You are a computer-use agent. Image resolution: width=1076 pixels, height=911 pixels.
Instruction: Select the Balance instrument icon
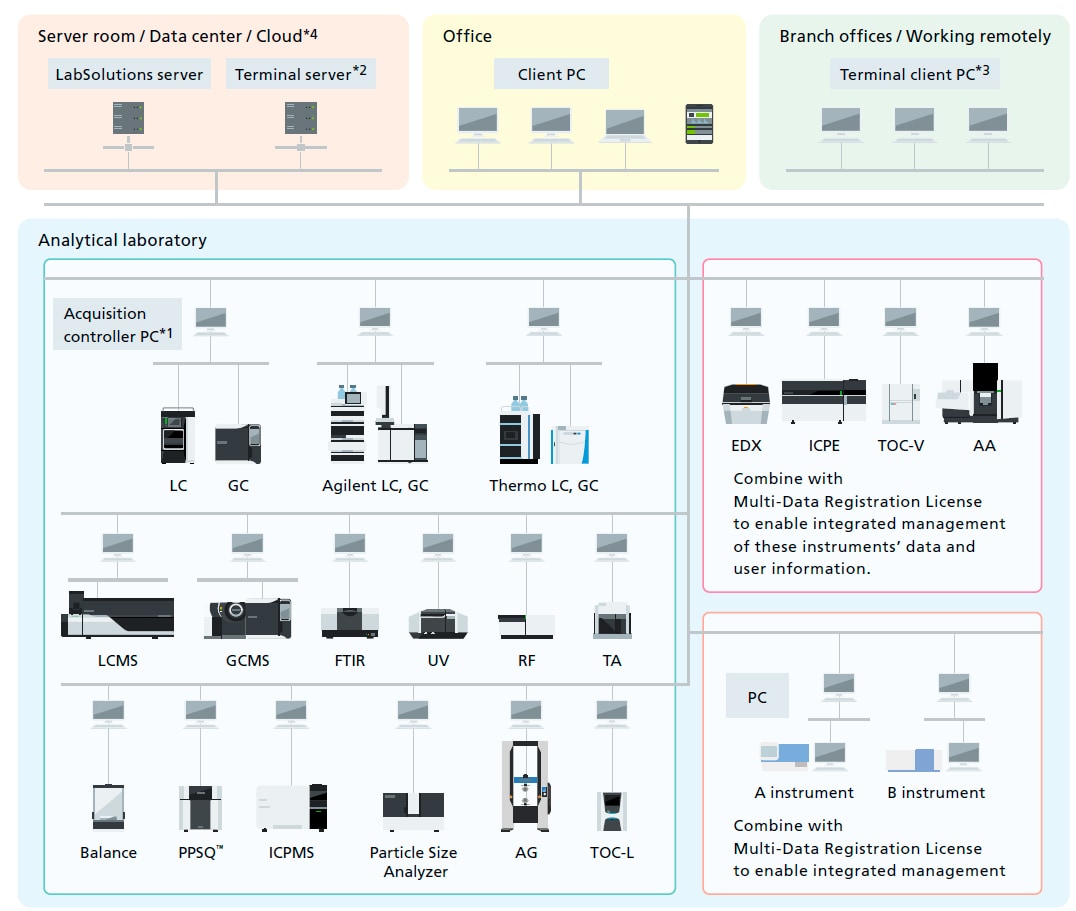(x=108, y=807)
